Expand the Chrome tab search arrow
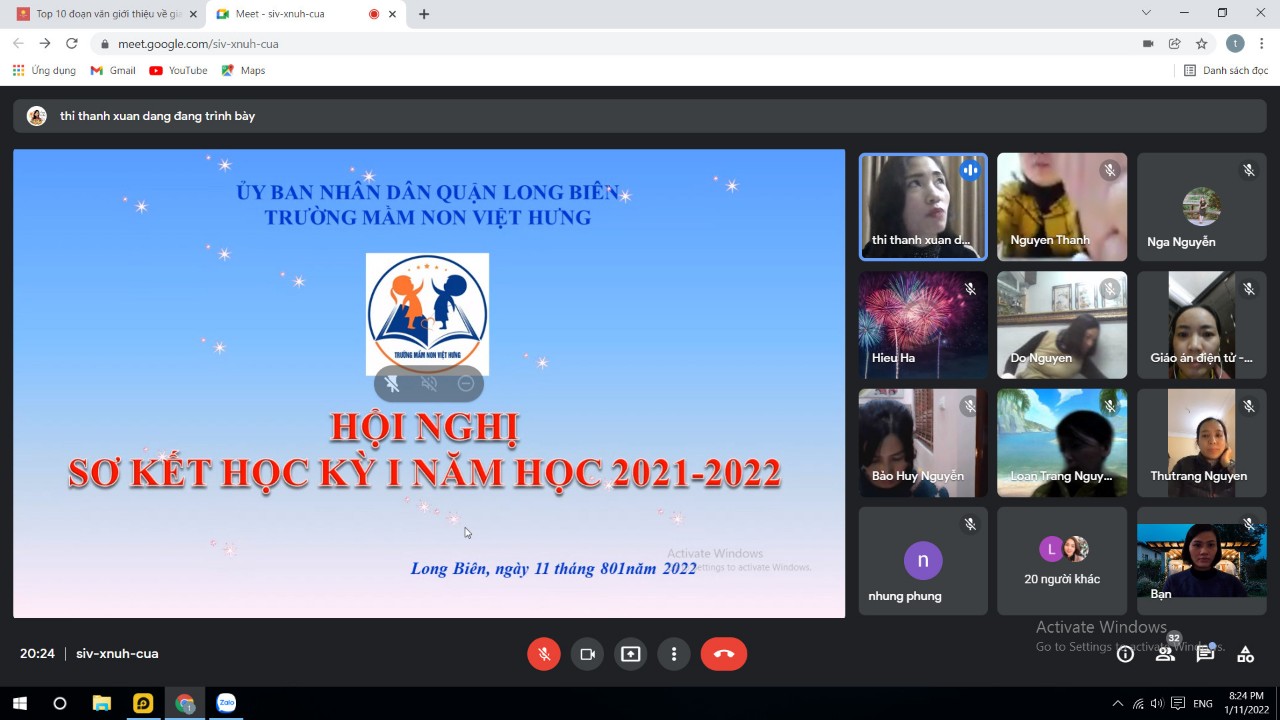The width and height of the screenshot is (1280, 720). pyautogui.click(x=1146, y=13)
